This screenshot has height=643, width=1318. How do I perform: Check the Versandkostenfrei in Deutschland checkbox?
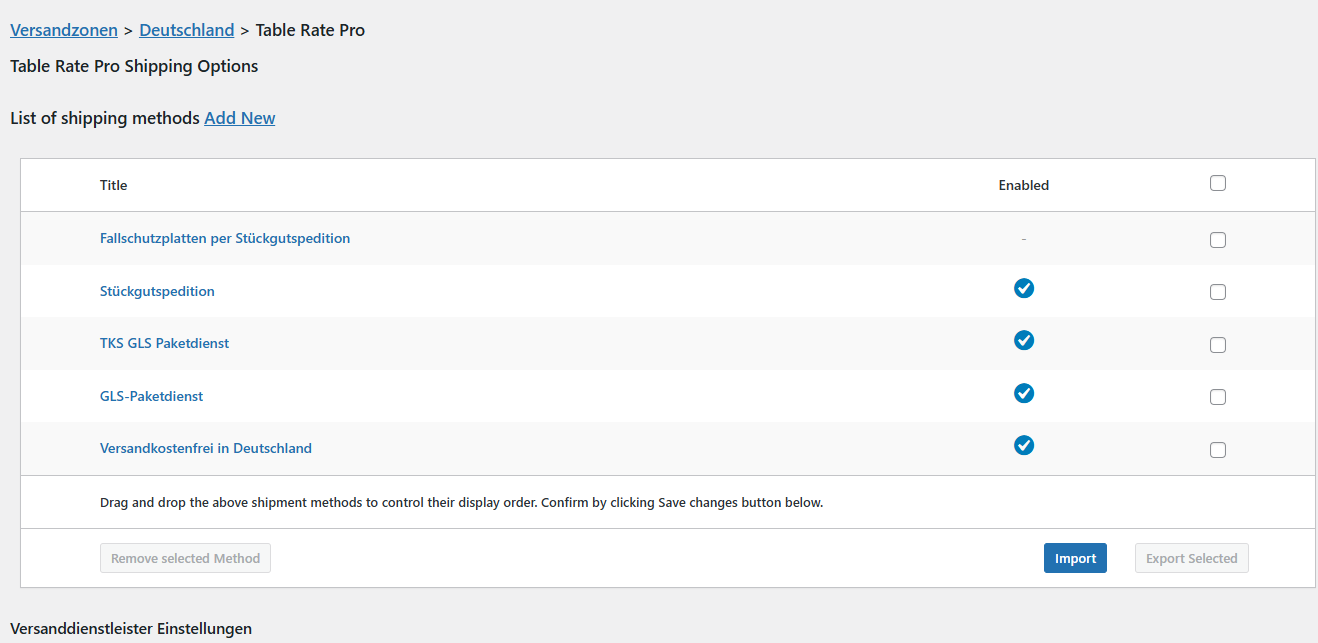(x=1217, y=450)
